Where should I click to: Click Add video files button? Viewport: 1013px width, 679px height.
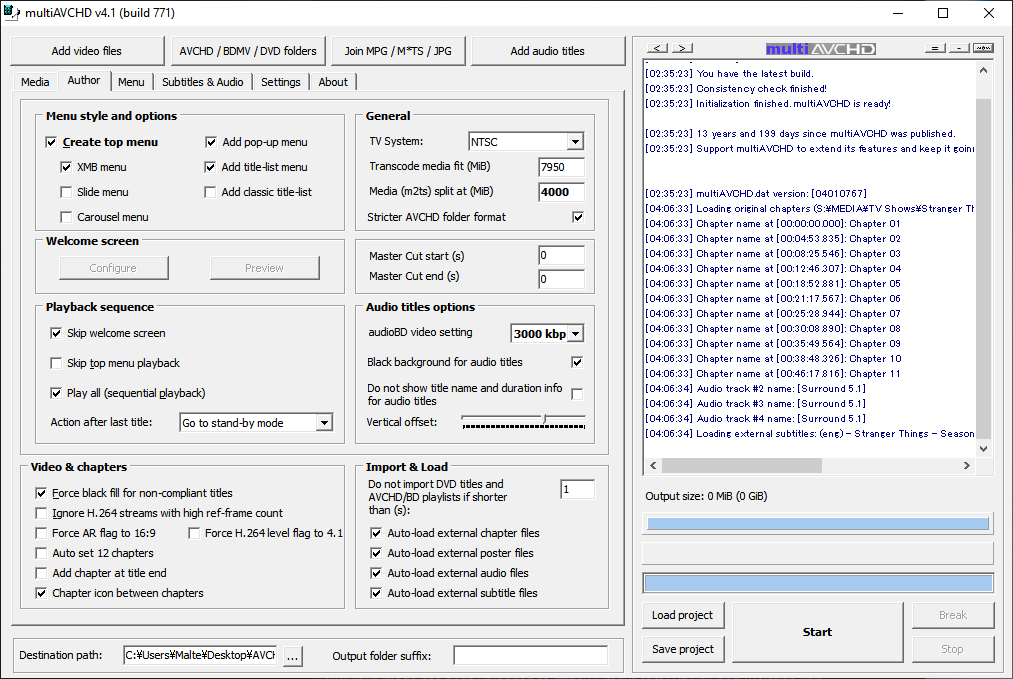click(87, 51)
